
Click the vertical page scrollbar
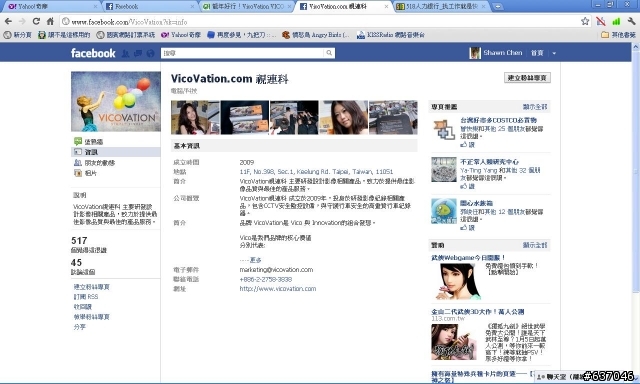click(x=636, y=171)
